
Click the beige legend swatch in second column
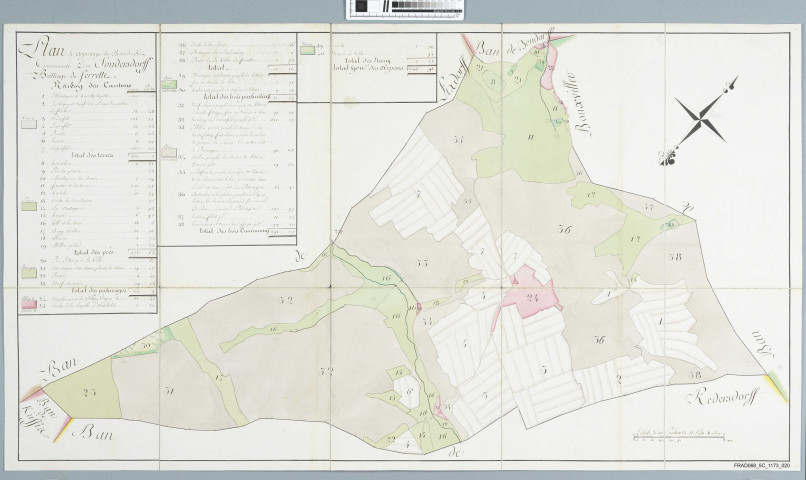168,86
